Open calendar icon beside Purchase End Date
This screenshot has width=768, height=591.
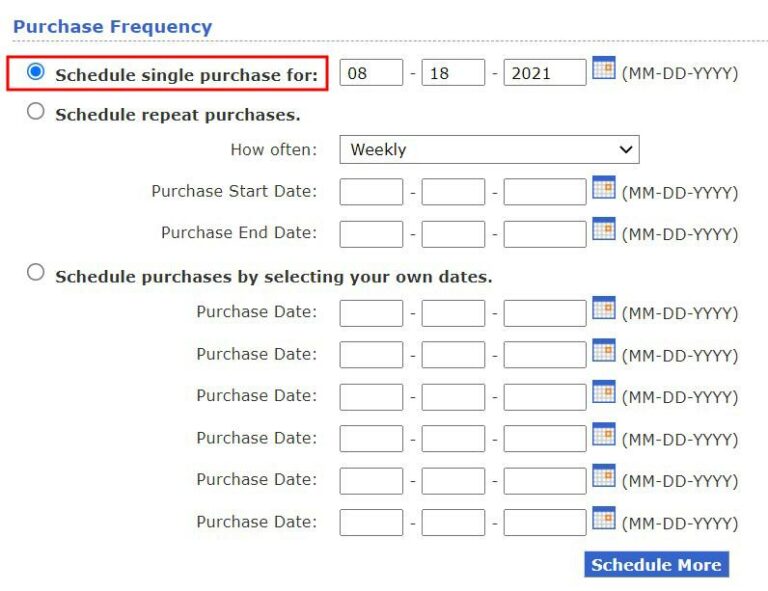click(603, 229)
